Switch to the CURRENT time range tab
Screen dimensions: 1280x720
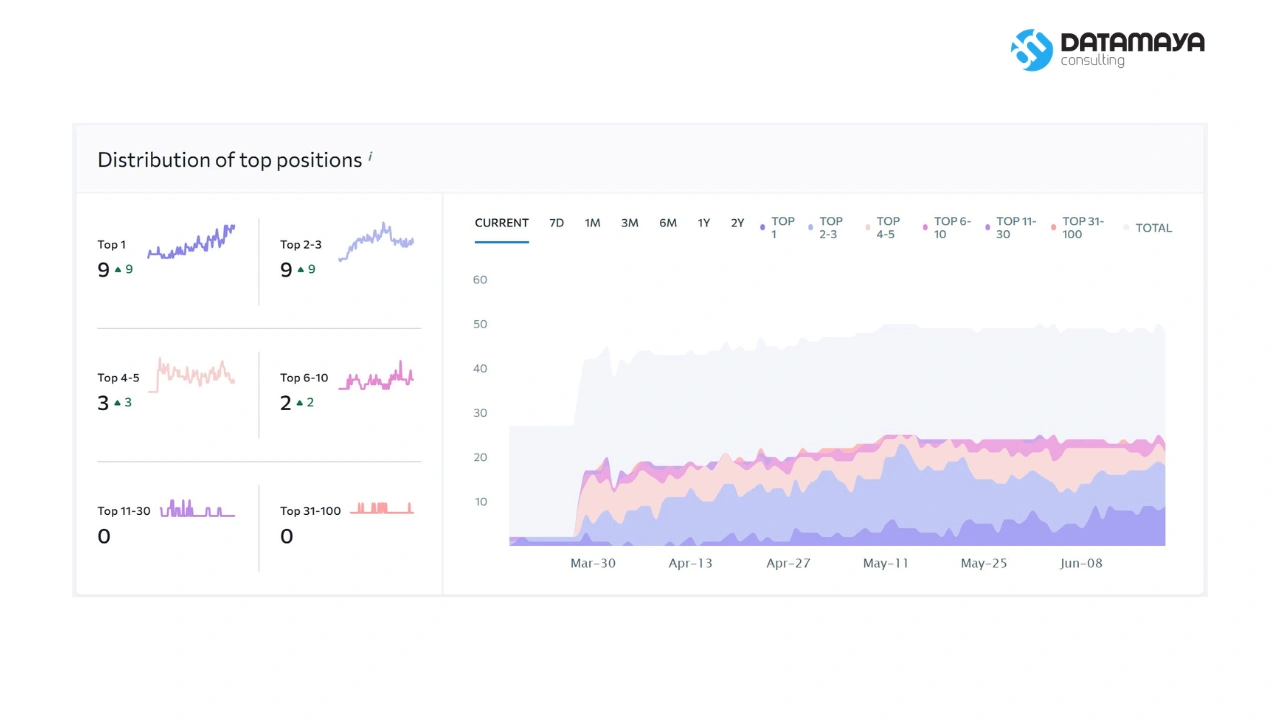coord(502,223)
